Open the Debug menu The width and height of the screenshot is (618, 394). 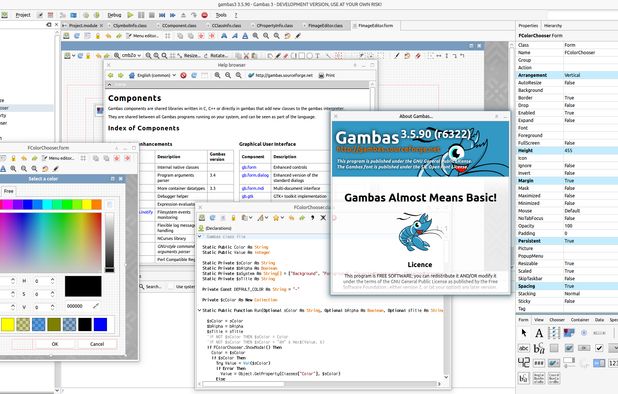coord(114,15)
